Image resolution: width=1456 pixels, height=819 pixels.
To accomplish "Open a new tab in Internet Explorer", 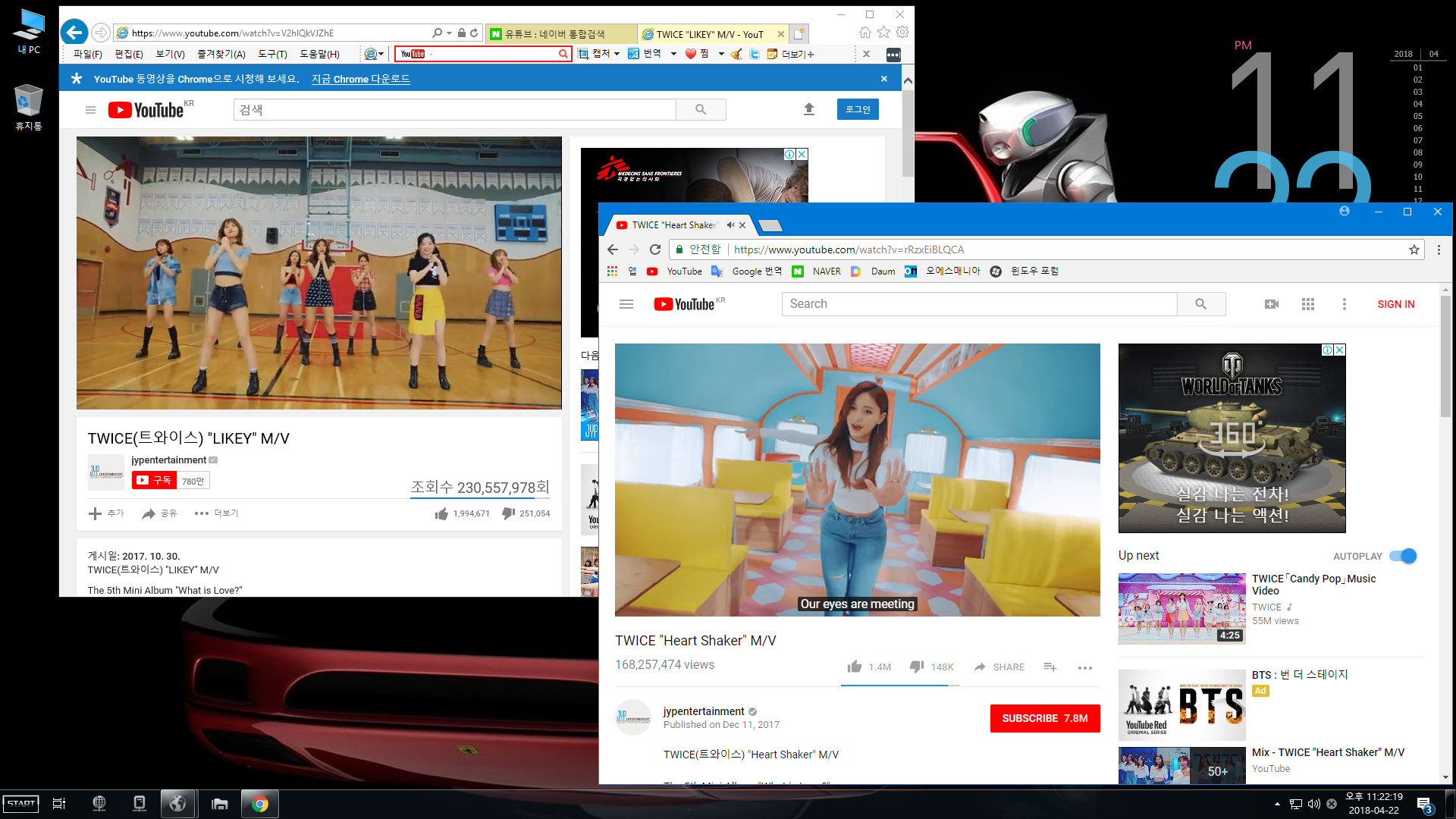I will pyautogui.click(x=799, y=34).
